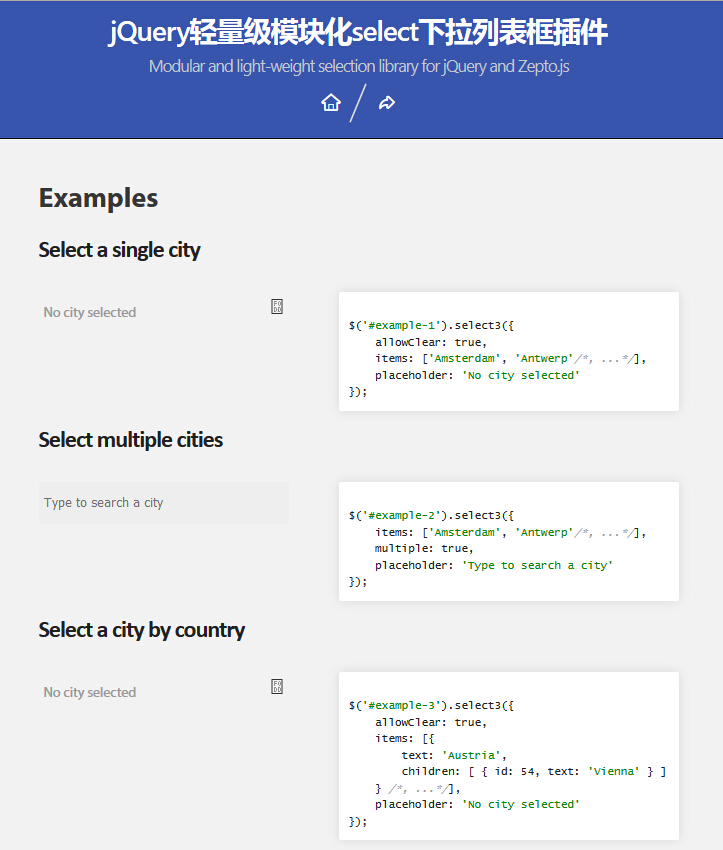
Task: Click the 'Select a city by country' heading
Action: (x=141, y=630)
